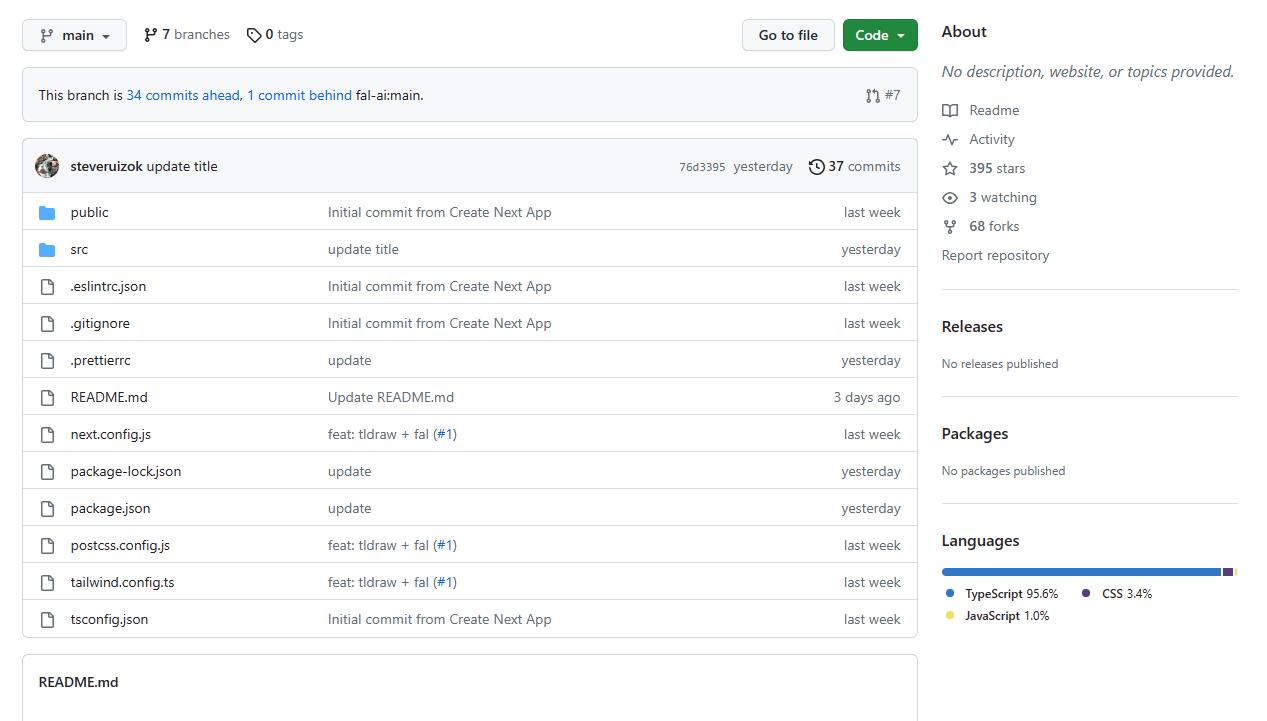Screen dimensions: 1267x721
Task: Click steveruizok's avatar image
Action: [x=47, y=166]
